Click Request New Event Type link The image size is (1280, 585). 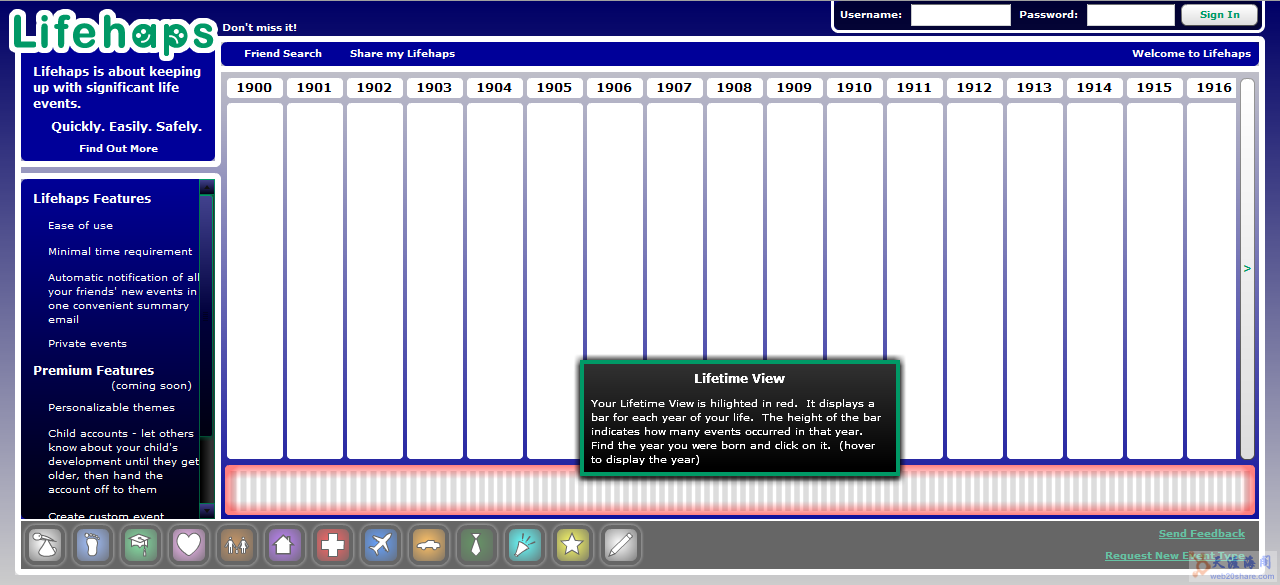[1175, 556]
